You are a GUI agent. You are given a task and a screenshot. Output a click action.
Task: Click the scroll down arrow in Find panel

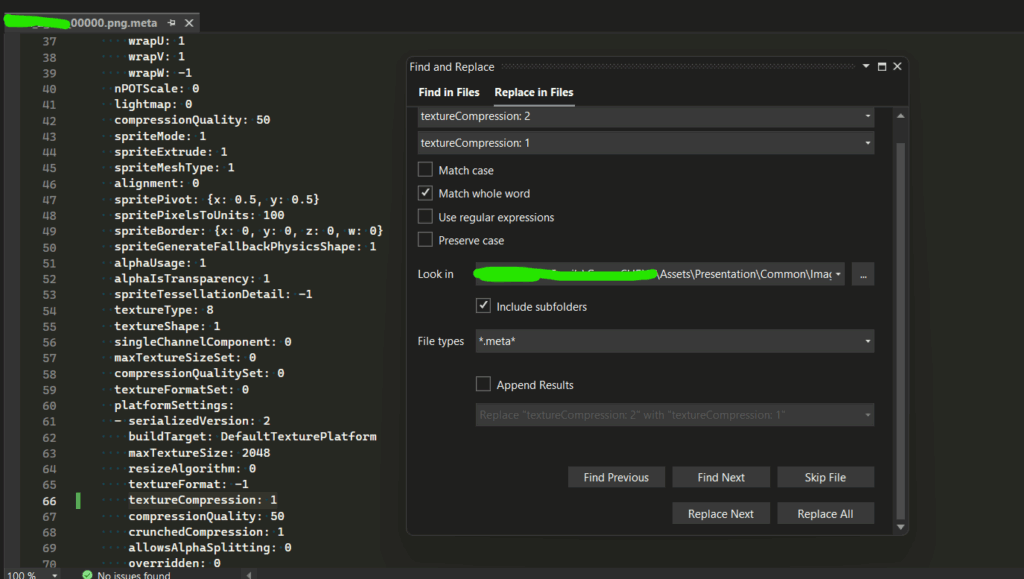point(901,527)
